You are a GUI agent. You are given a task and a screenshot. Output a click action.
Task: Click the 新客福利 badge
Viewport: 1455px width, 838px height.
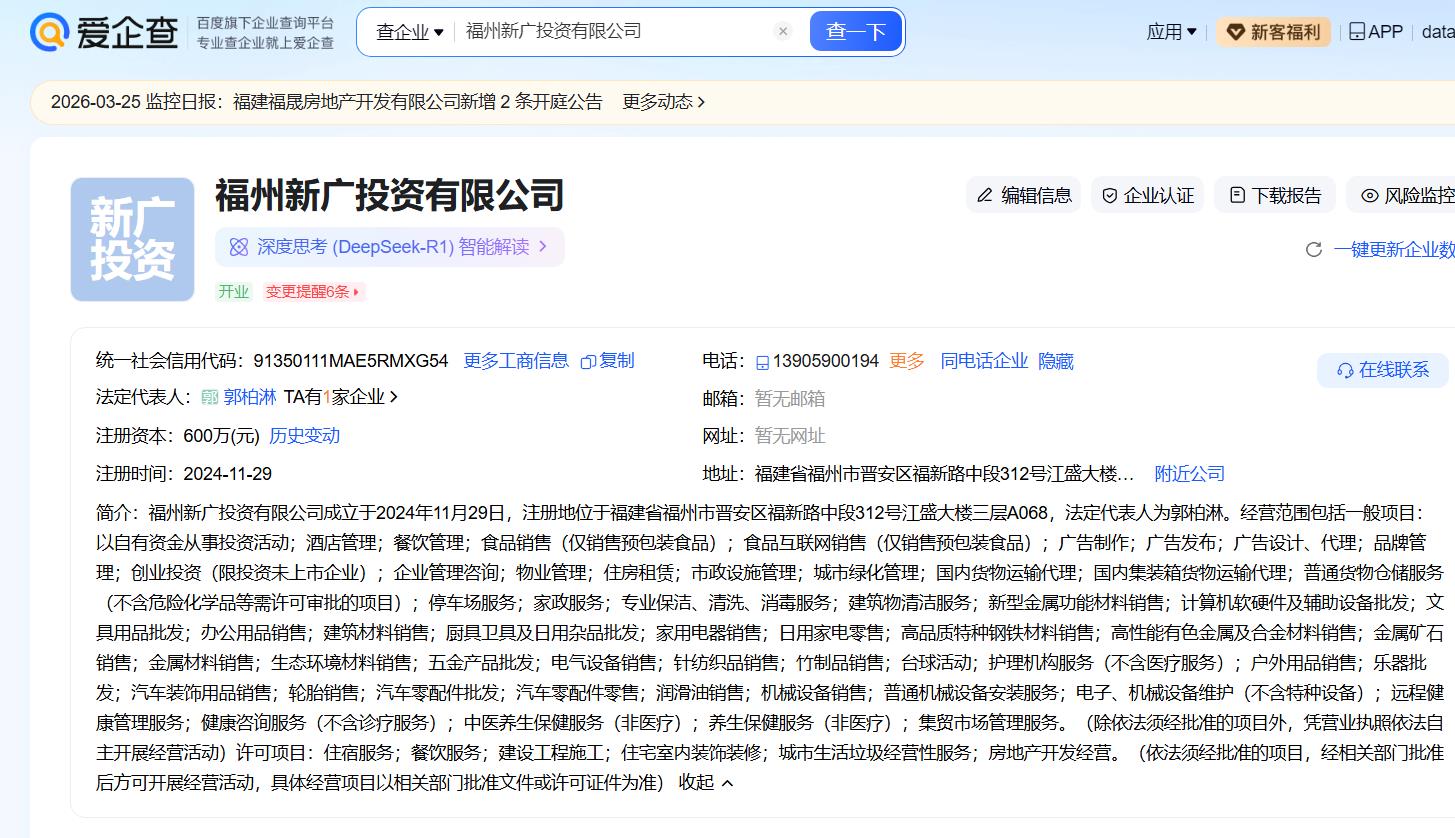click(1273, 32)
